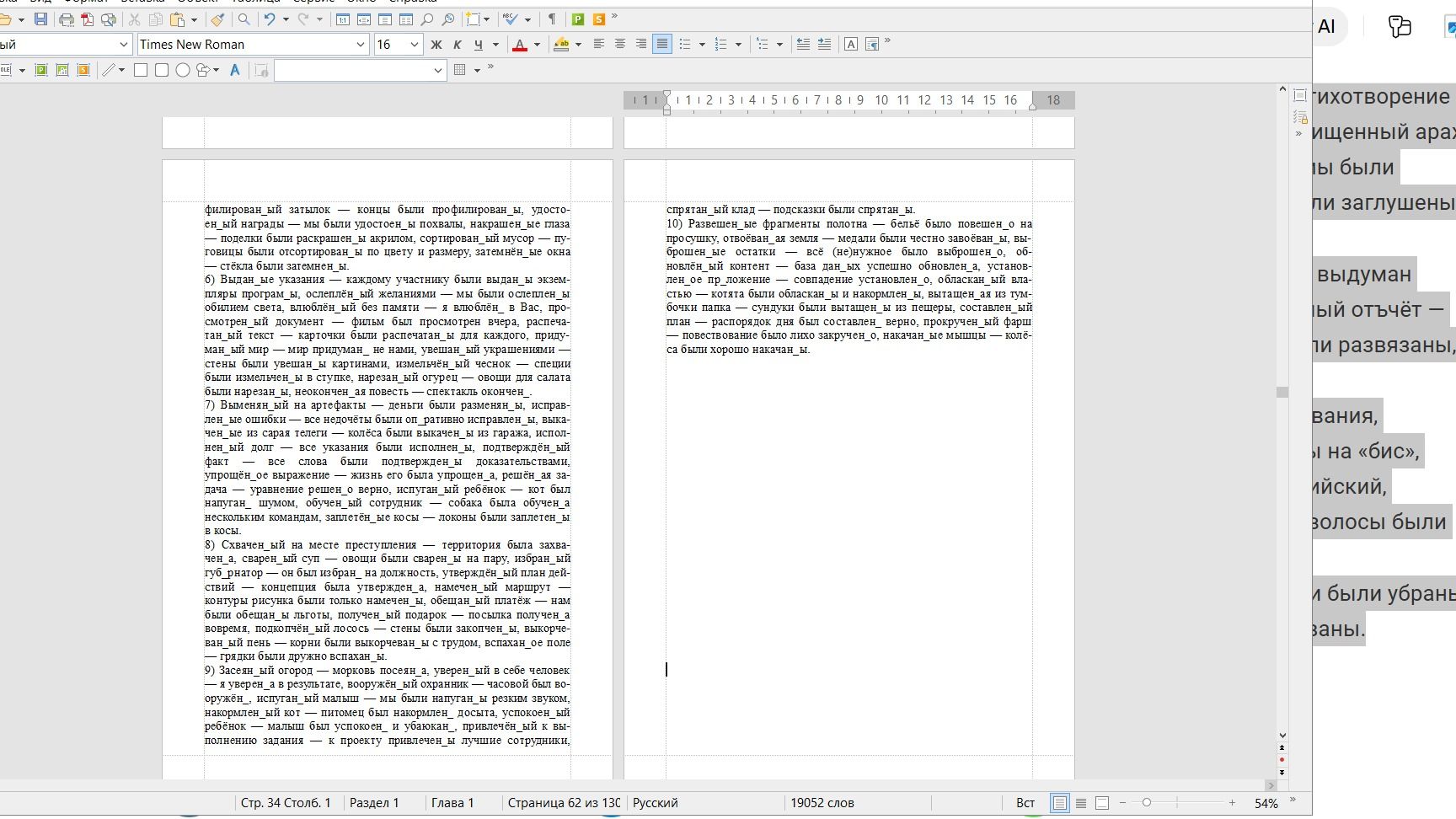The image size is (1456, 819).
Task: Toggle insert mode 'Вст' in status bar
Action: click(x=1025, y=803)
